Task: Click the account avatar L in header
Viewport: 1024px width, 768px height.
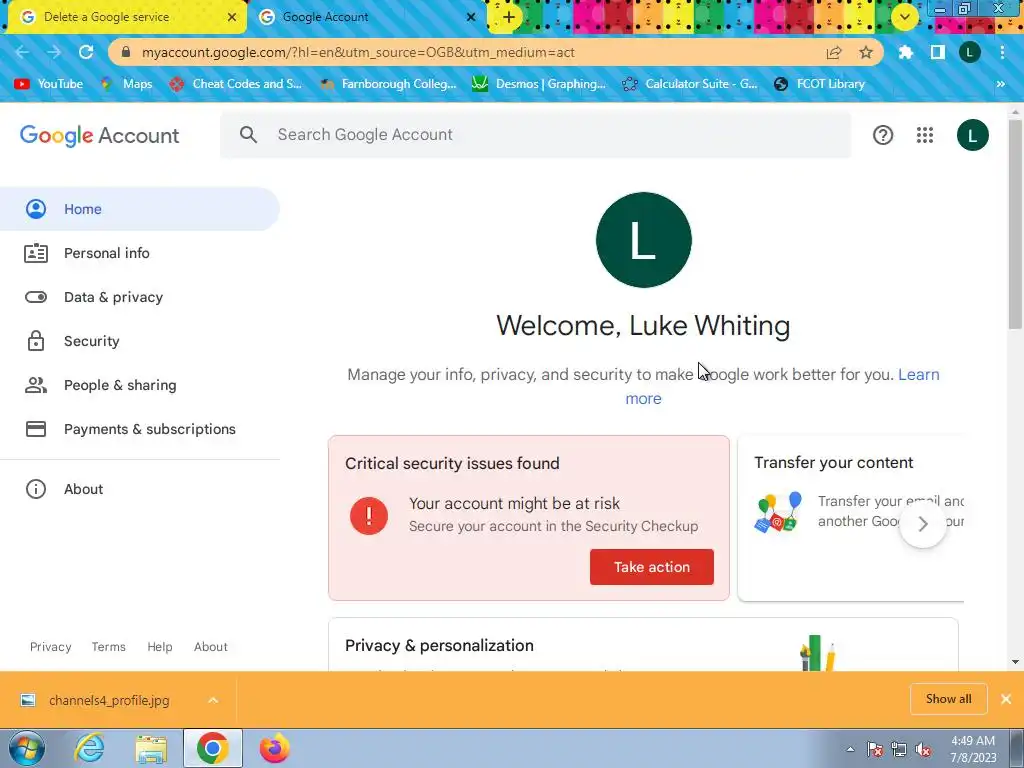Action: [x=972, y=135]
